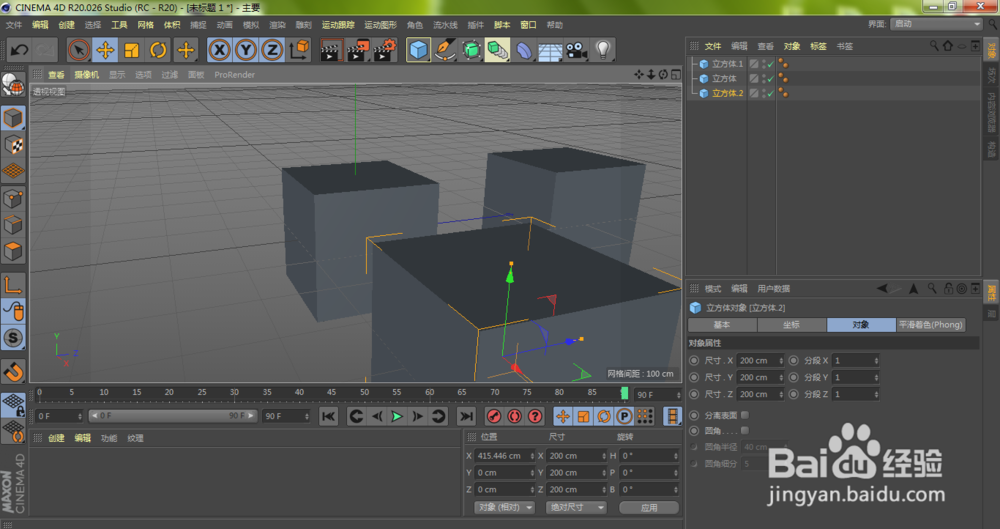This screenshot has height=529, width=1000.
Task: Switch to Polygons mode
Action: pyautogui.click(x=13, y=251)
